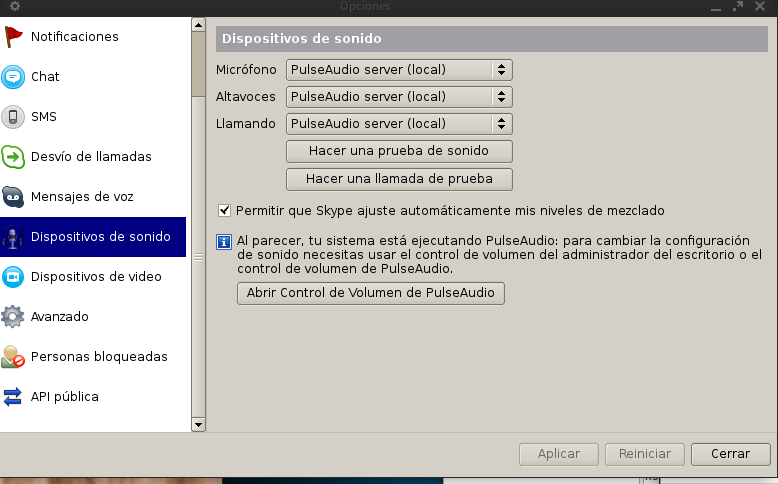Click the Avanzado gear icon
The width and height of the screenshot is (778, 484).
(x=13, y=317)
